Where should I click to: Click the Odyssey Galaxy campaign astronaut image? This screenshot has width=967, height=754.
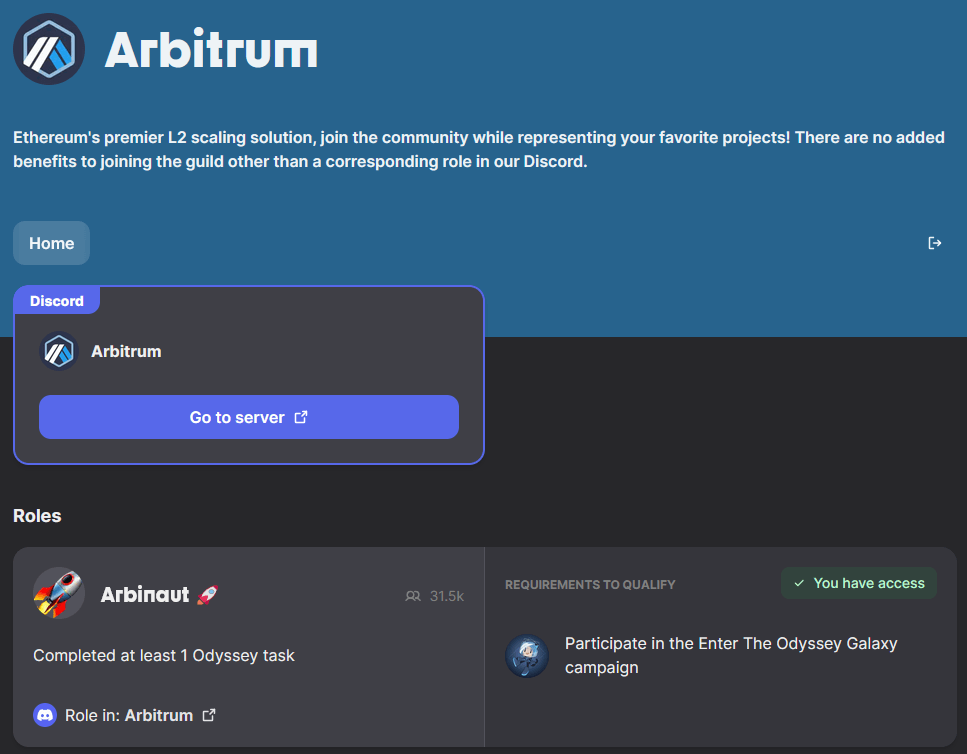pyautogui.click(x=527, y=656)
